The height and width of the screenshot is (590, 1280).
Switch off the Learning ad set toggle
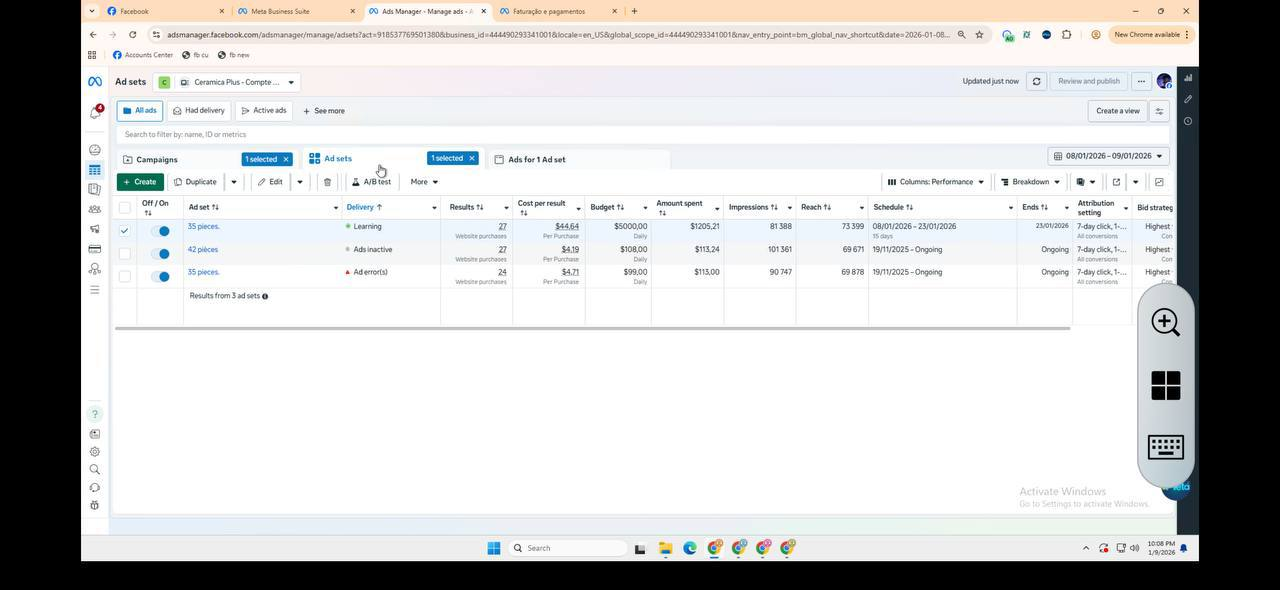[x=160, y=231]
